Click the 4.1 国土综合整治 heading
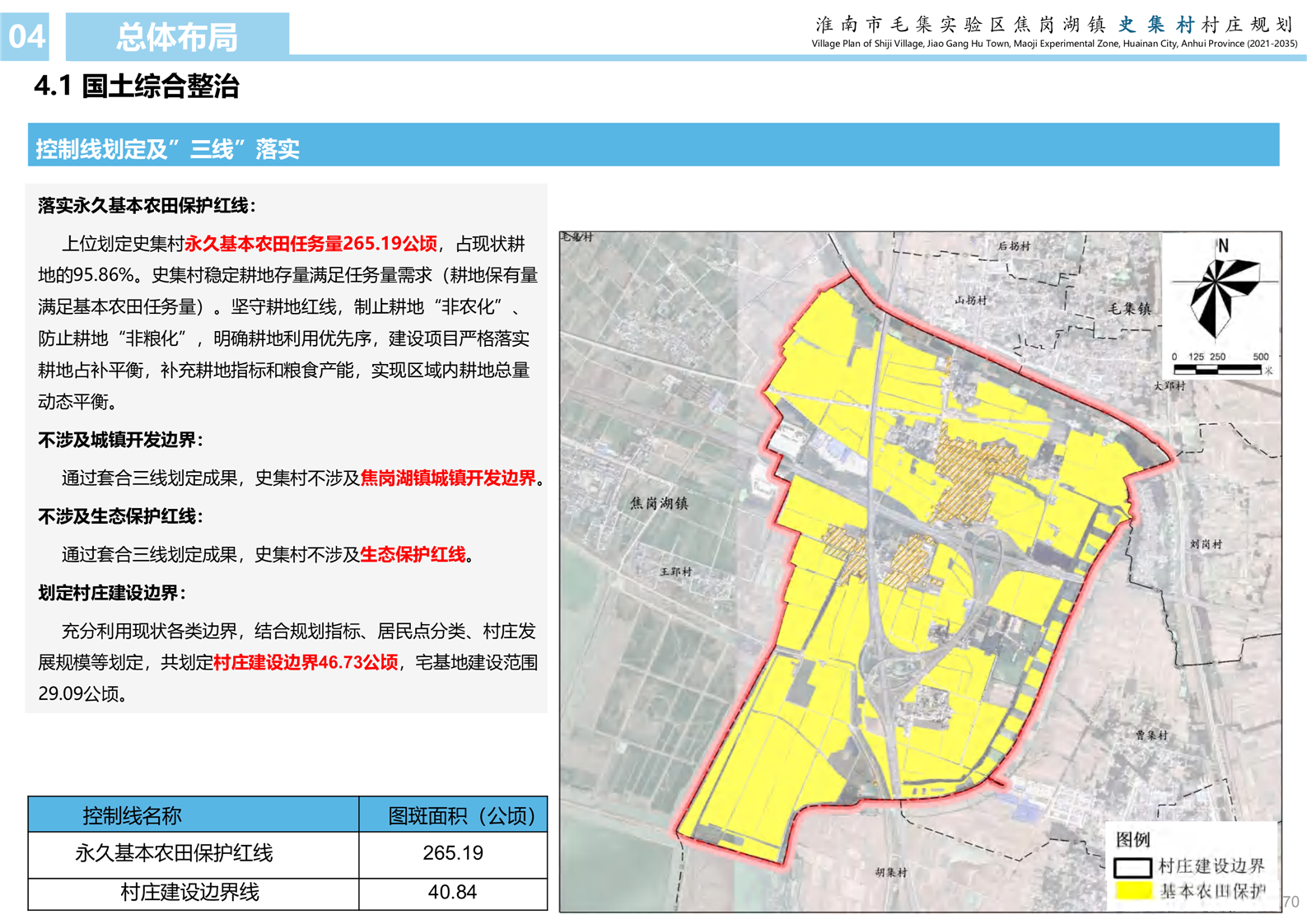The width and height of the screenshot is (1307, 924). click(x=137, y=86)
